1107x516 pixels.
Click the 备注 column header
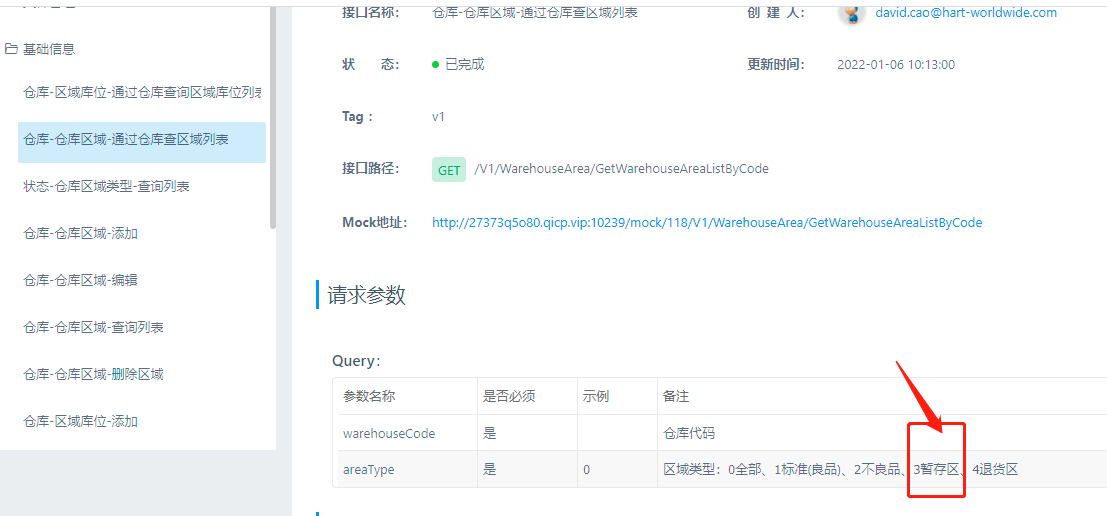676,397
